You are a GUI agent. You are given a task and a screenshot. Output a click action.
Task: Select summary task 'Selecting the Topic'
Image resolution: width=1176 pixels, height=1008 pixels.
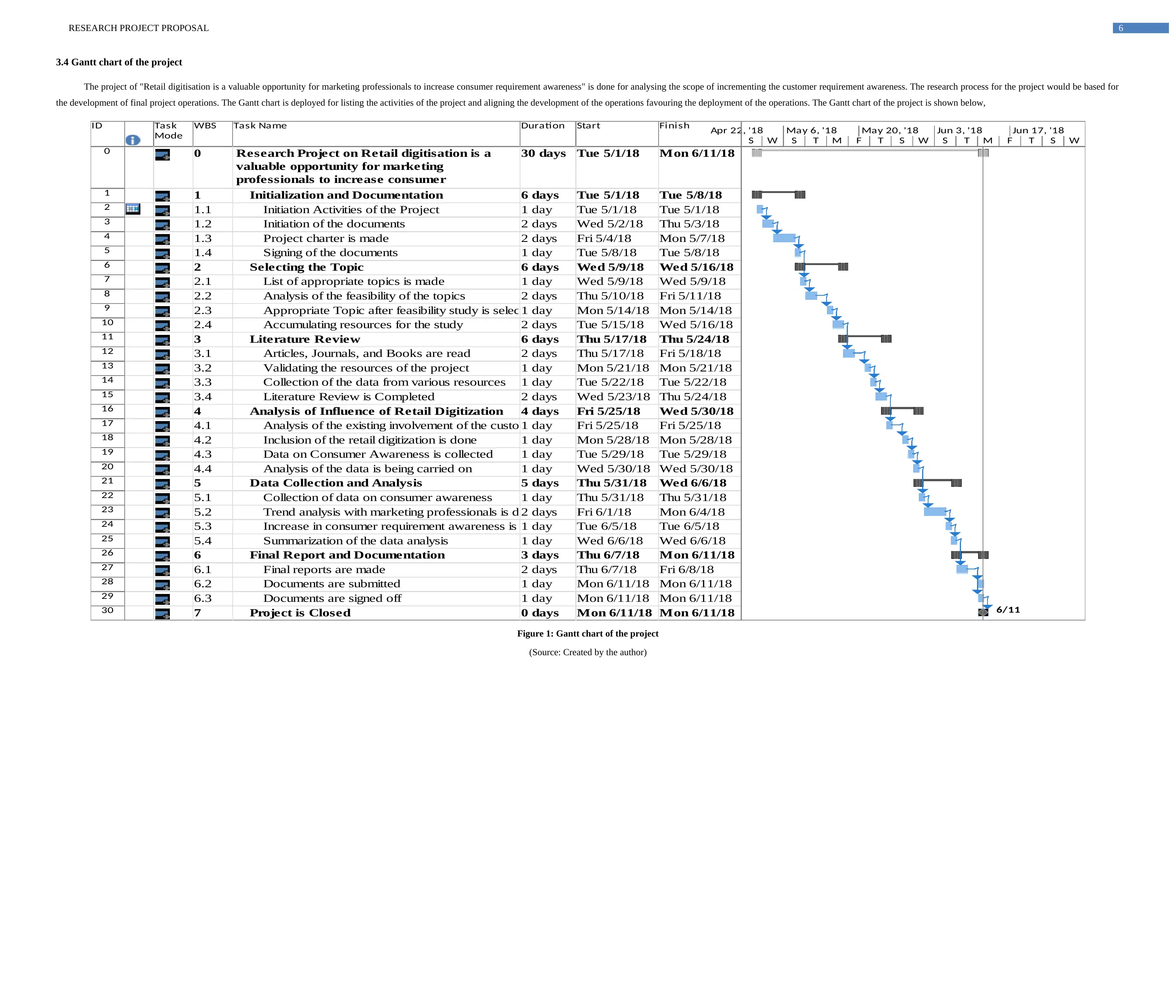click(x=307, y=267)
